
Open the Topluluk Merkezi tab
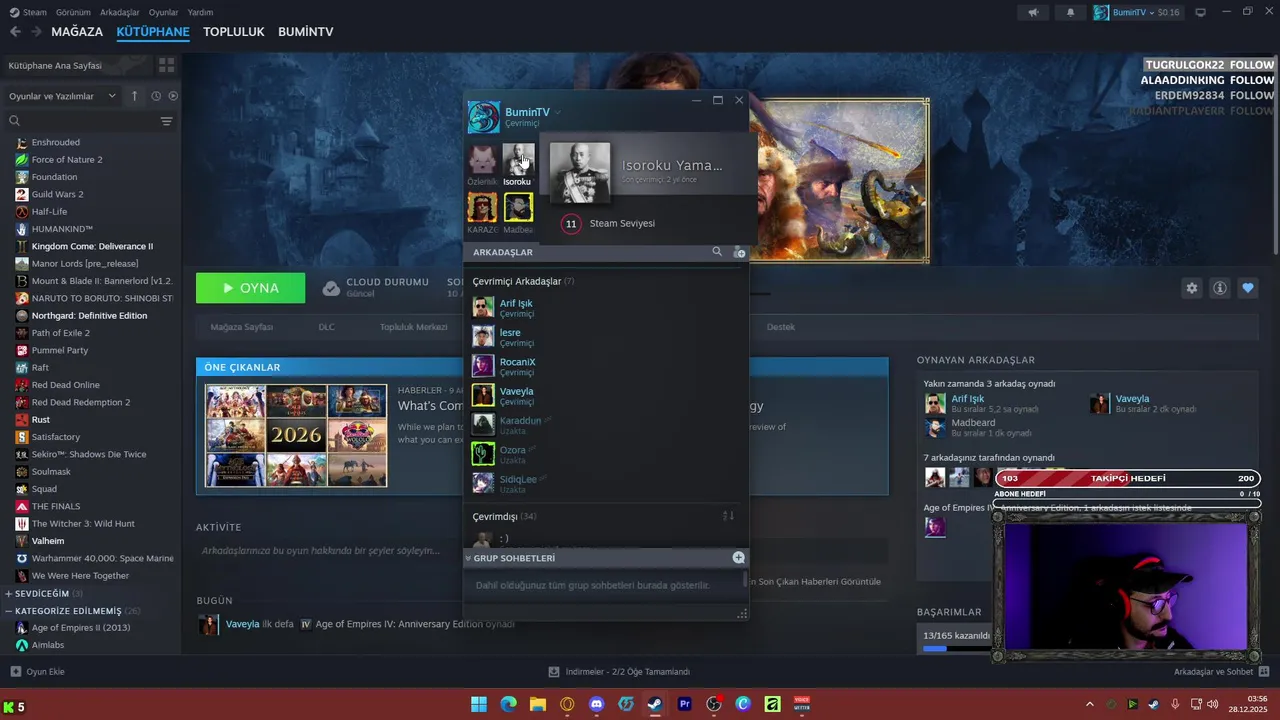(x=414, y=327)
